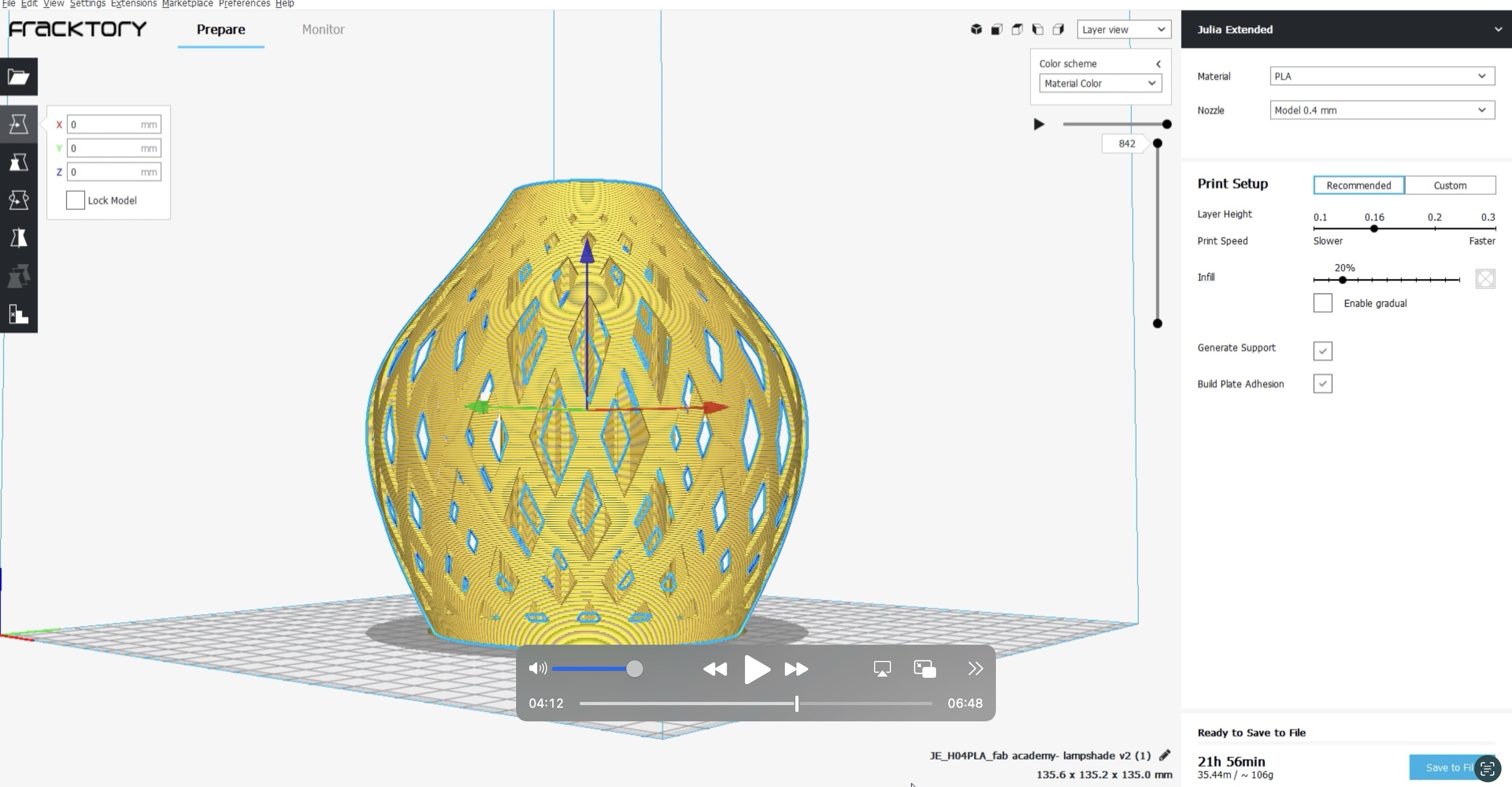Click the AirPlay icon in video controls
The width and height of the screenshot is (1512, 787).
pyautogui.click(x=882, y=669)
